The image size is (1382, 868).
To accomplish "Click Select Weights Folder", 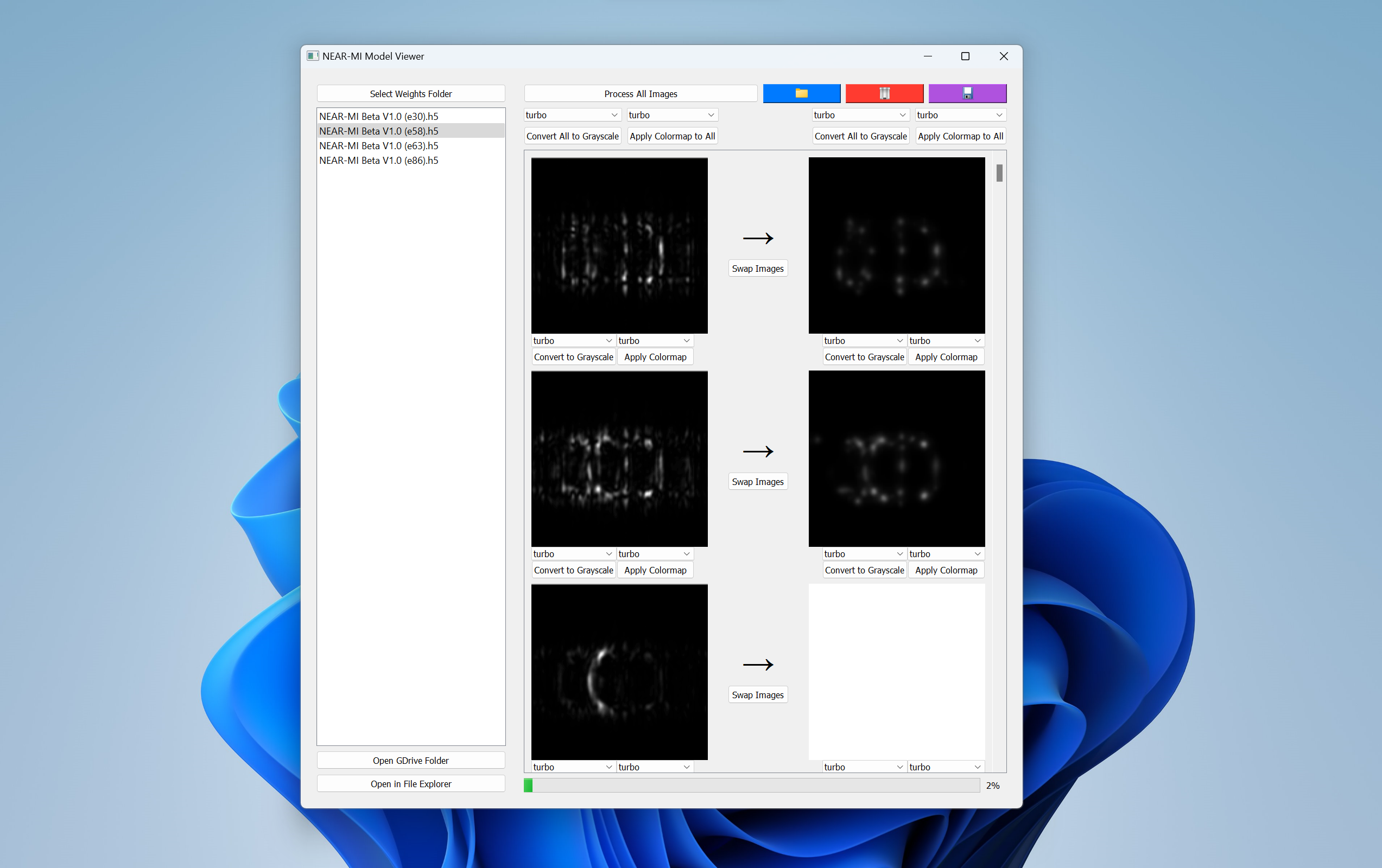I will [411, 93].
